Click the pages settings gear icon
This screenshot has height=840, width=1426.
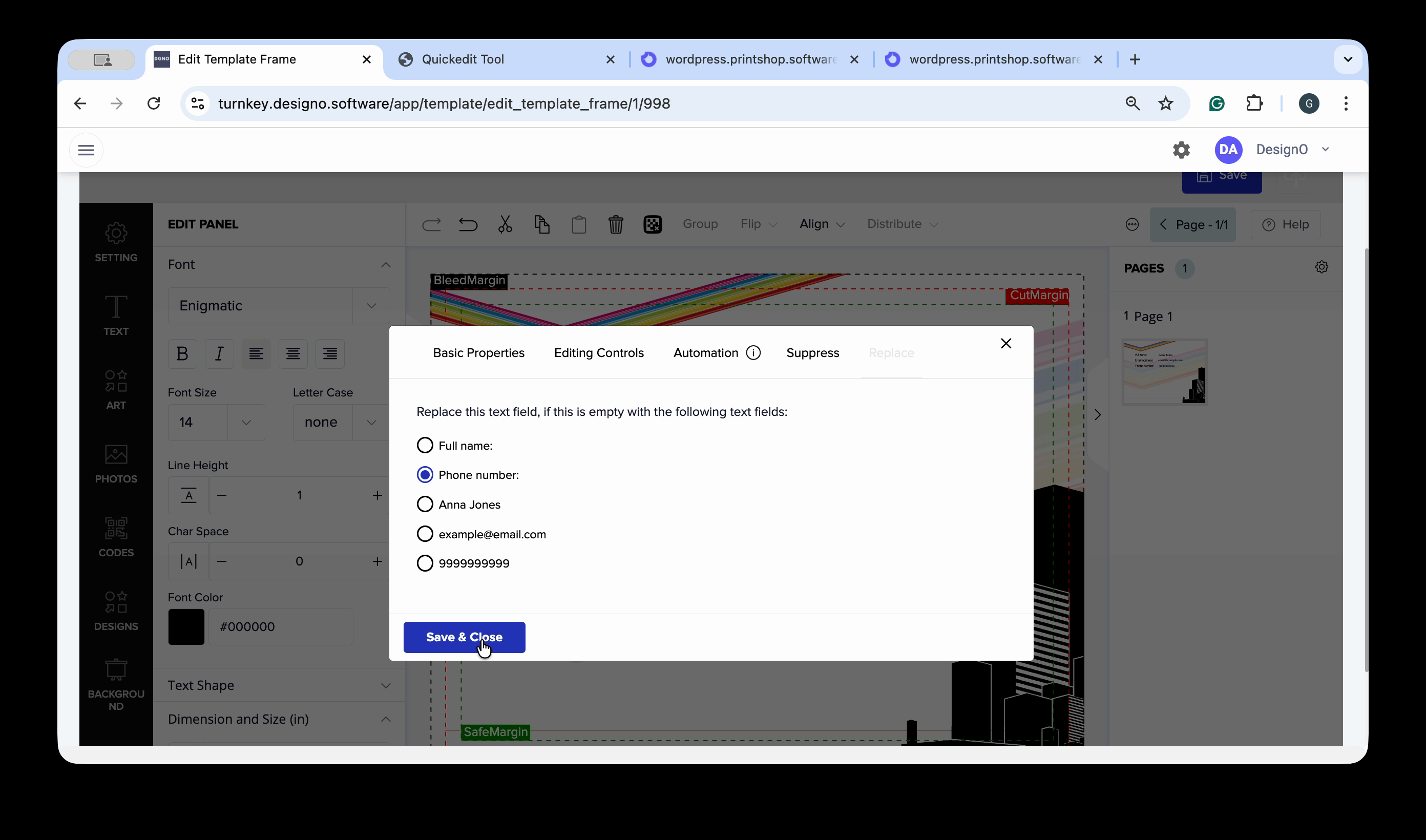point(1321,267)
